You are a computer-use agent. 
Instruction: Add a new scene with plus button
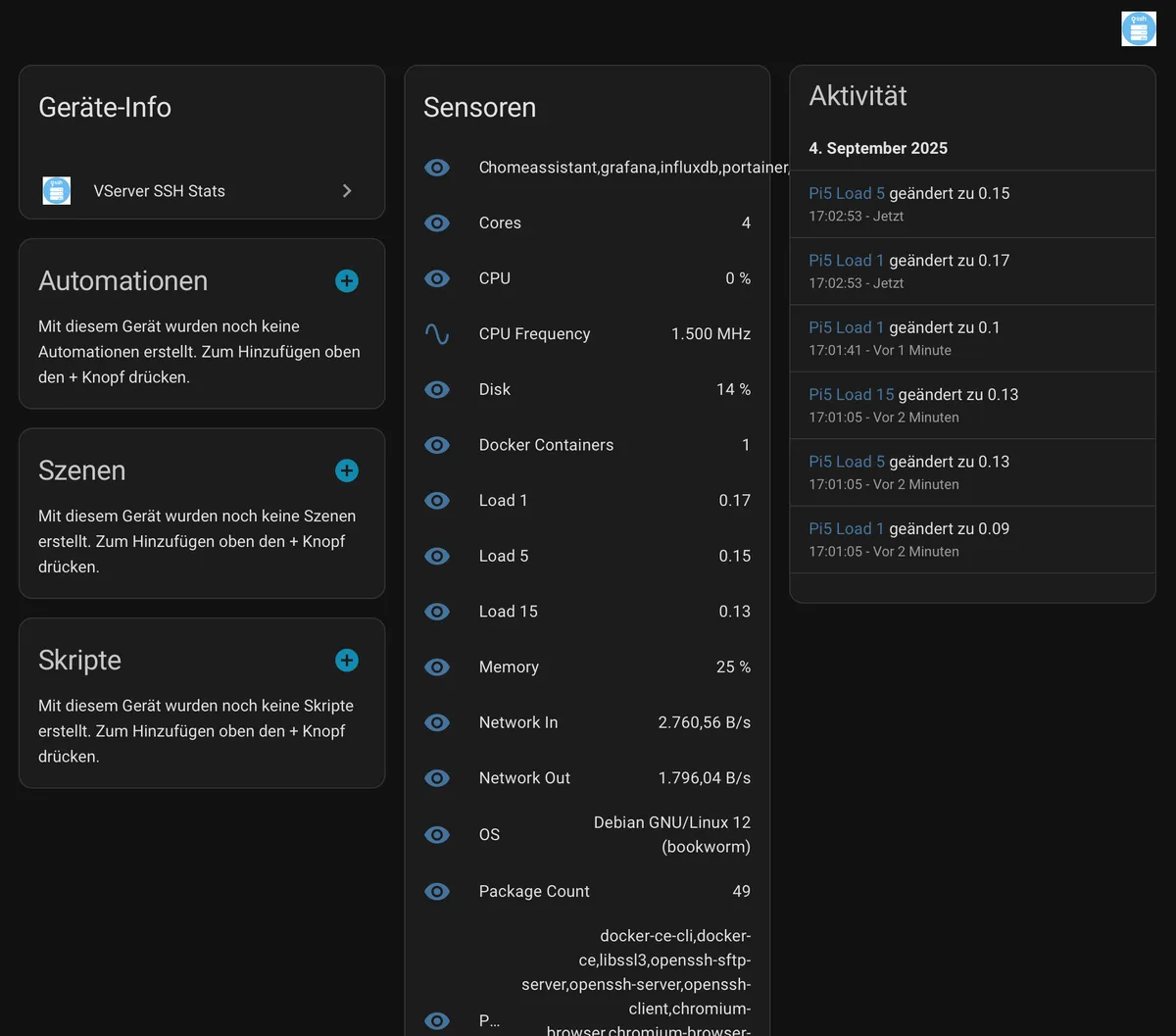347,470
